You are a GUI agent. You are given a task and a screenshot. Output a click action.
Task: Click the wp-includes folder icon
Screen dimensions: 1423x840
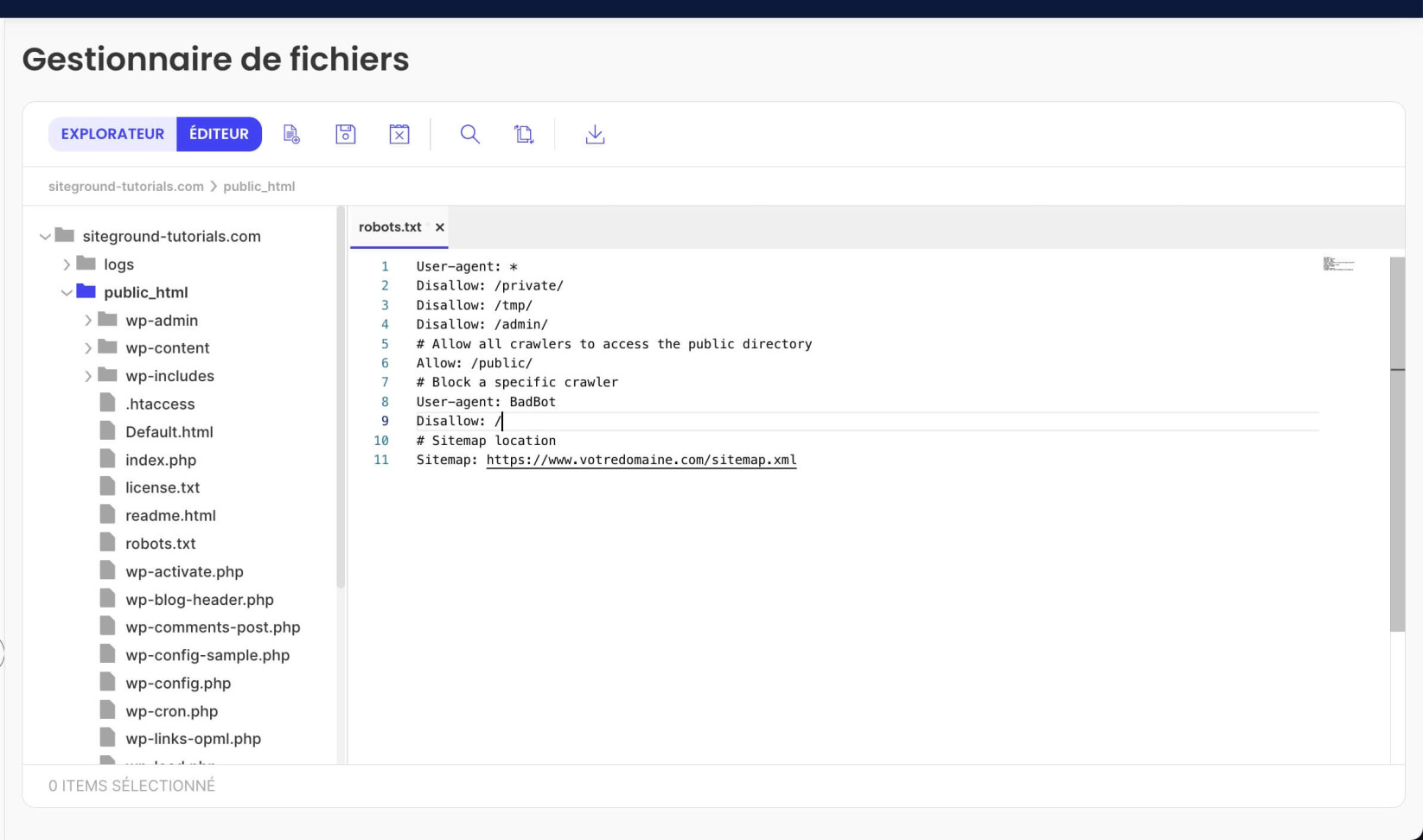click(107, 374)
